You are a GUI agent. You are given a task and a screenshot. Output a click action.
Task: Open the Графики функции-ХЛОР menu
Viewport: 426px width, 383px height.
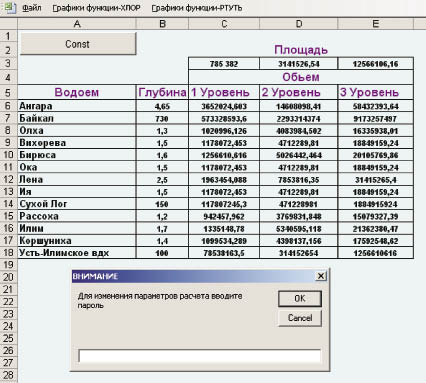pos(96,8)
